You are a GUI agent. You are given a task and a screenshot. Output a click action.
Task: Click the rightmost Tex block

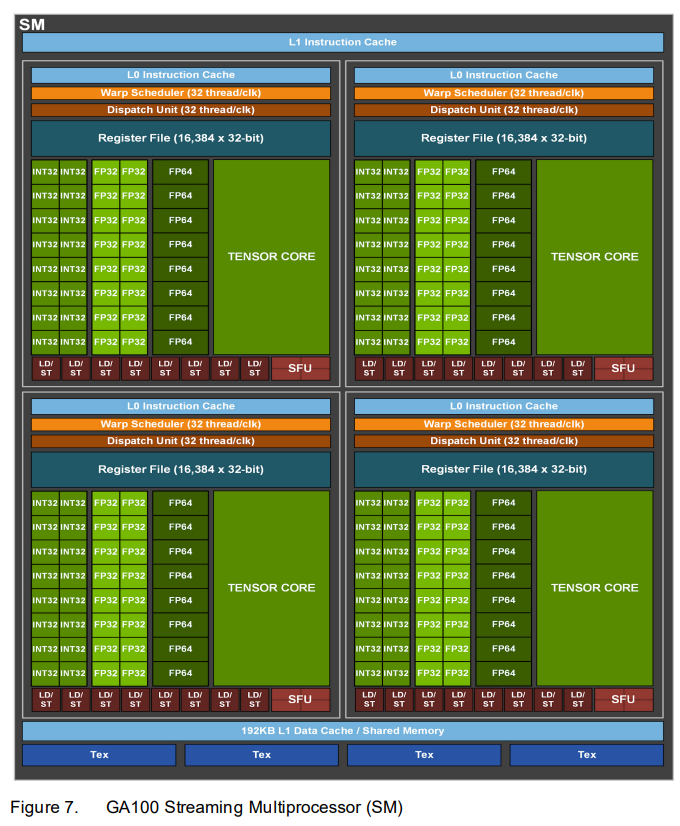point(587,755)
